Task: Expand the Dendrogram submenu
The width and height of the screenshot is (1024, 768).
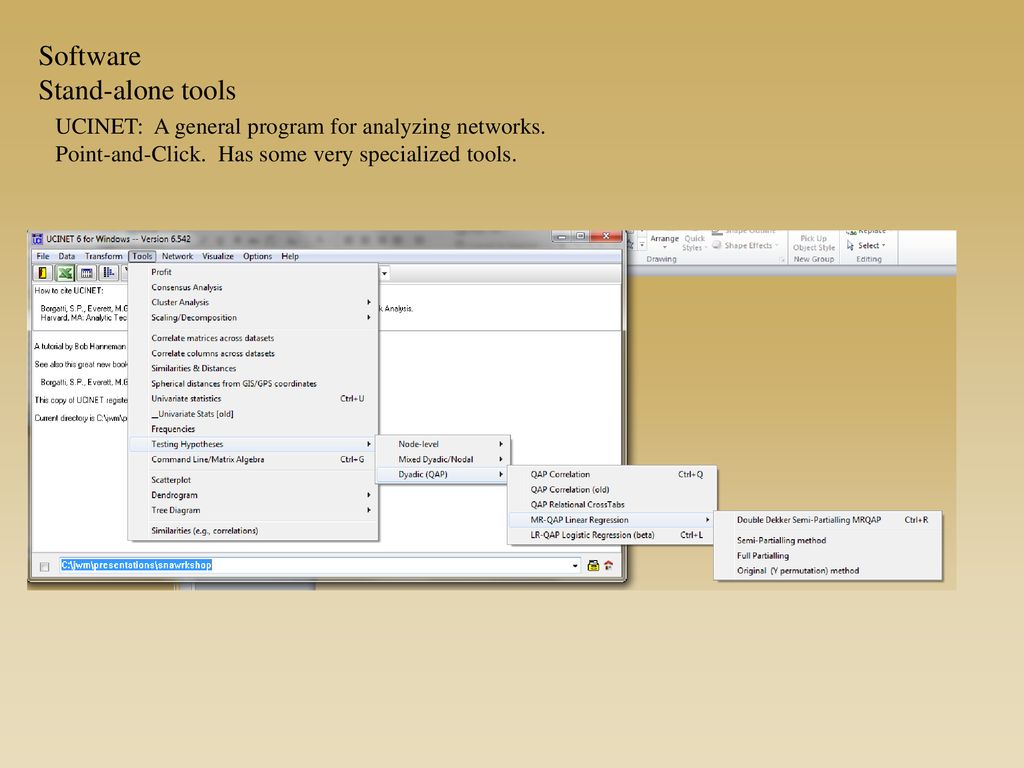Action: pyautogui.click(x=368, y=495)
